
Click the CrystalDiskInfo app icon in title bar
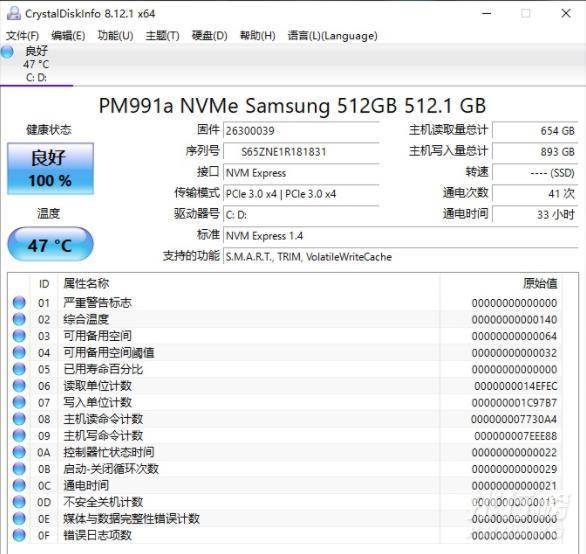[14, 13]
